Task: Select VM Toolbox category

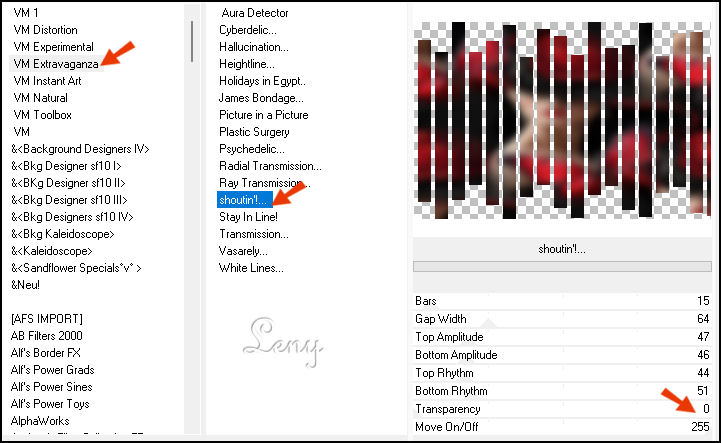Action: [x=42, y=115]
